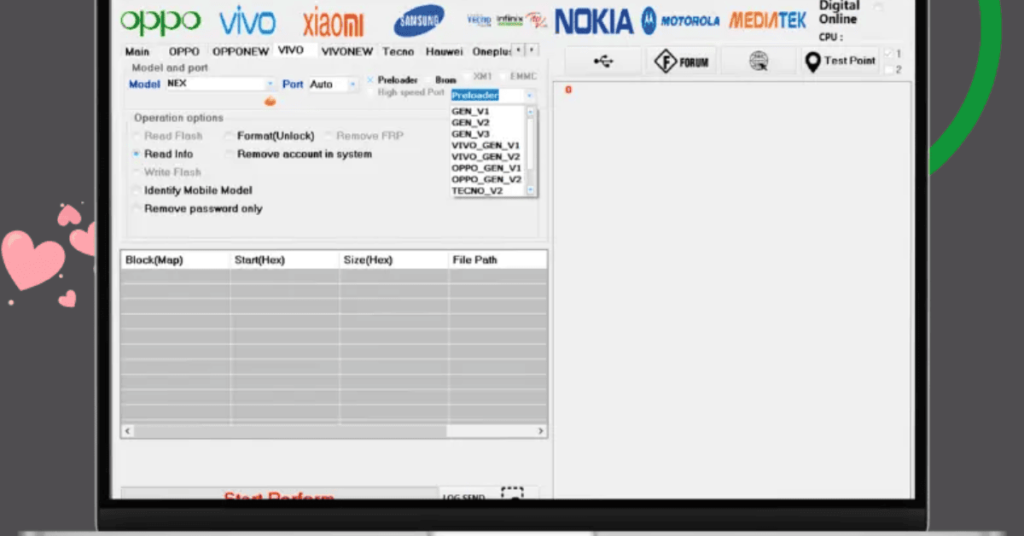
Task: Open the Test Point location button
Action: 840,61
